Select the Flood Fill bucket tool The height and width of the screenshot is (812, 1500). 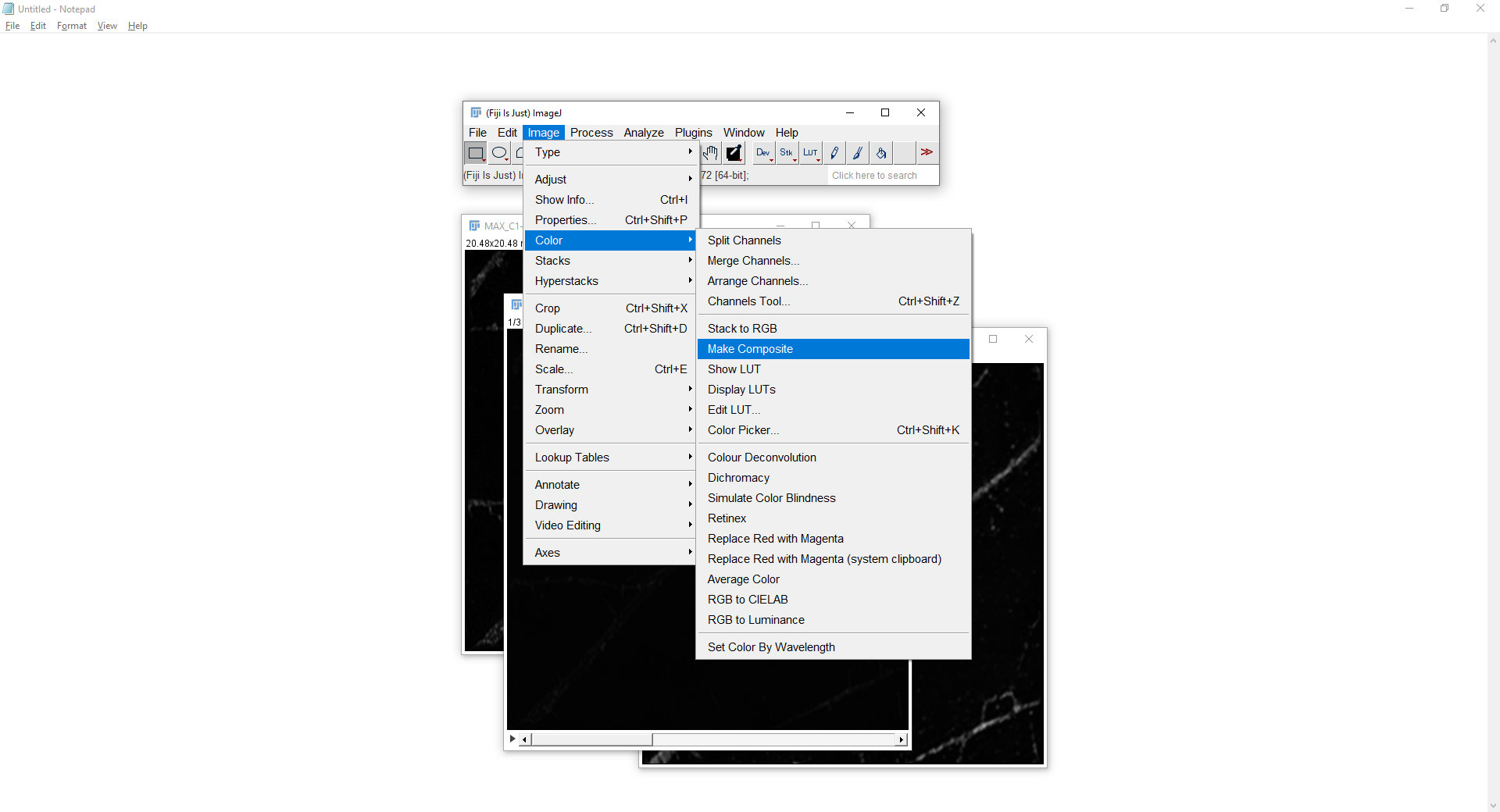[x=881, y=153]
